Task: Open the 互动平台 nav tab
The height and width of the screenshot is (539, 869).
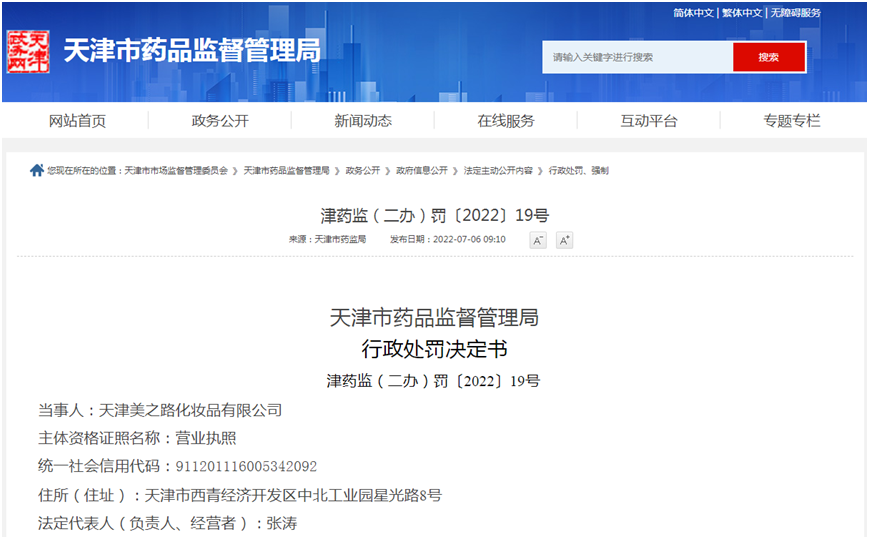Action: (x=649, y=121)
